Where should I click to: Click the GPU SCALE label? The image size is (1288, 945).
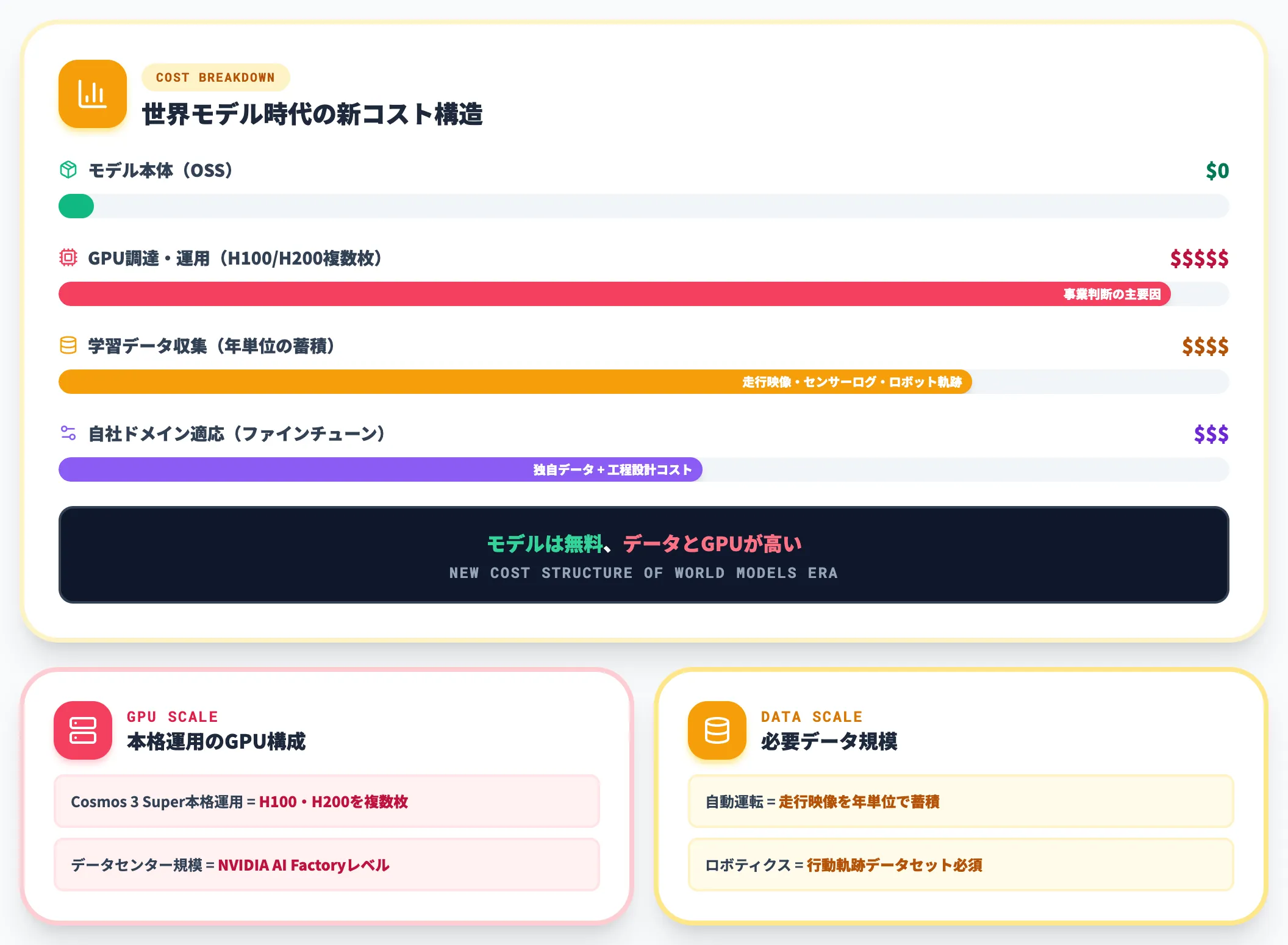tap(172, 717)
